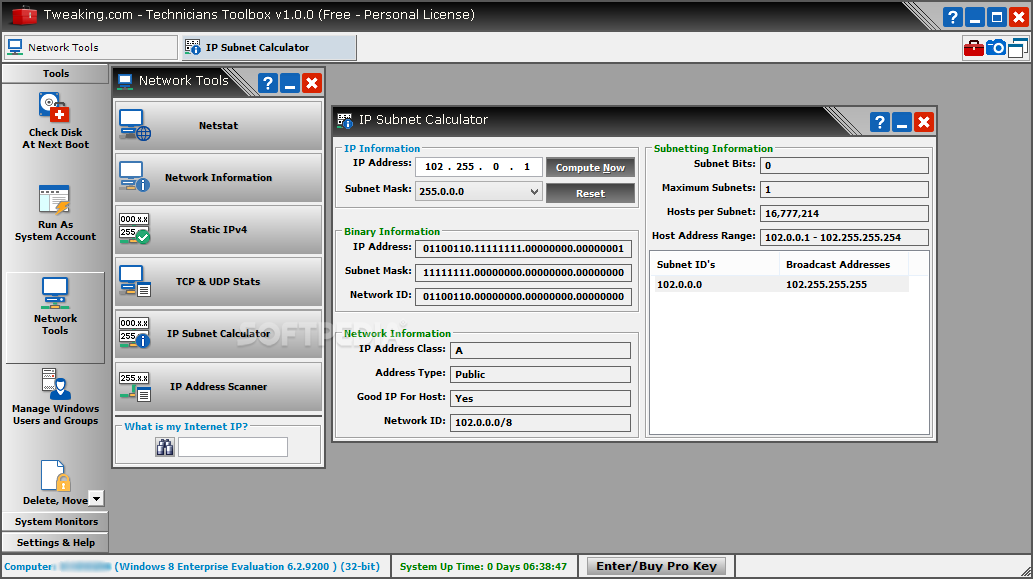Viewport: 1033px width, 579px height.
Task: Launch Run As System Account tool
Action: click(x=55, y=213)
